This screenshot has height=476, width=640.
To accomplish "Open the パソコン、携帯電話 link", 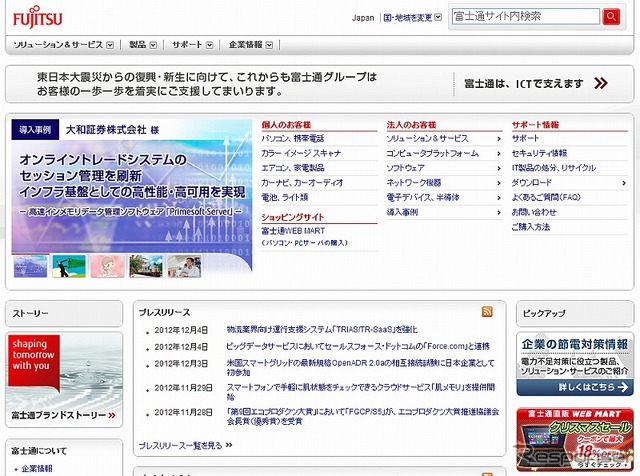I will 293,139.
